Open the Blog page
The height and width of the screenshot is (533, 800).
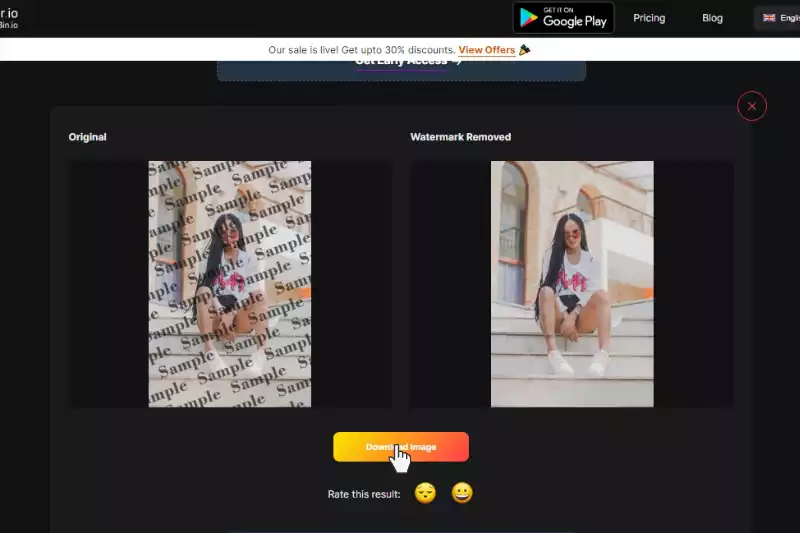click(x=712, y=18)
